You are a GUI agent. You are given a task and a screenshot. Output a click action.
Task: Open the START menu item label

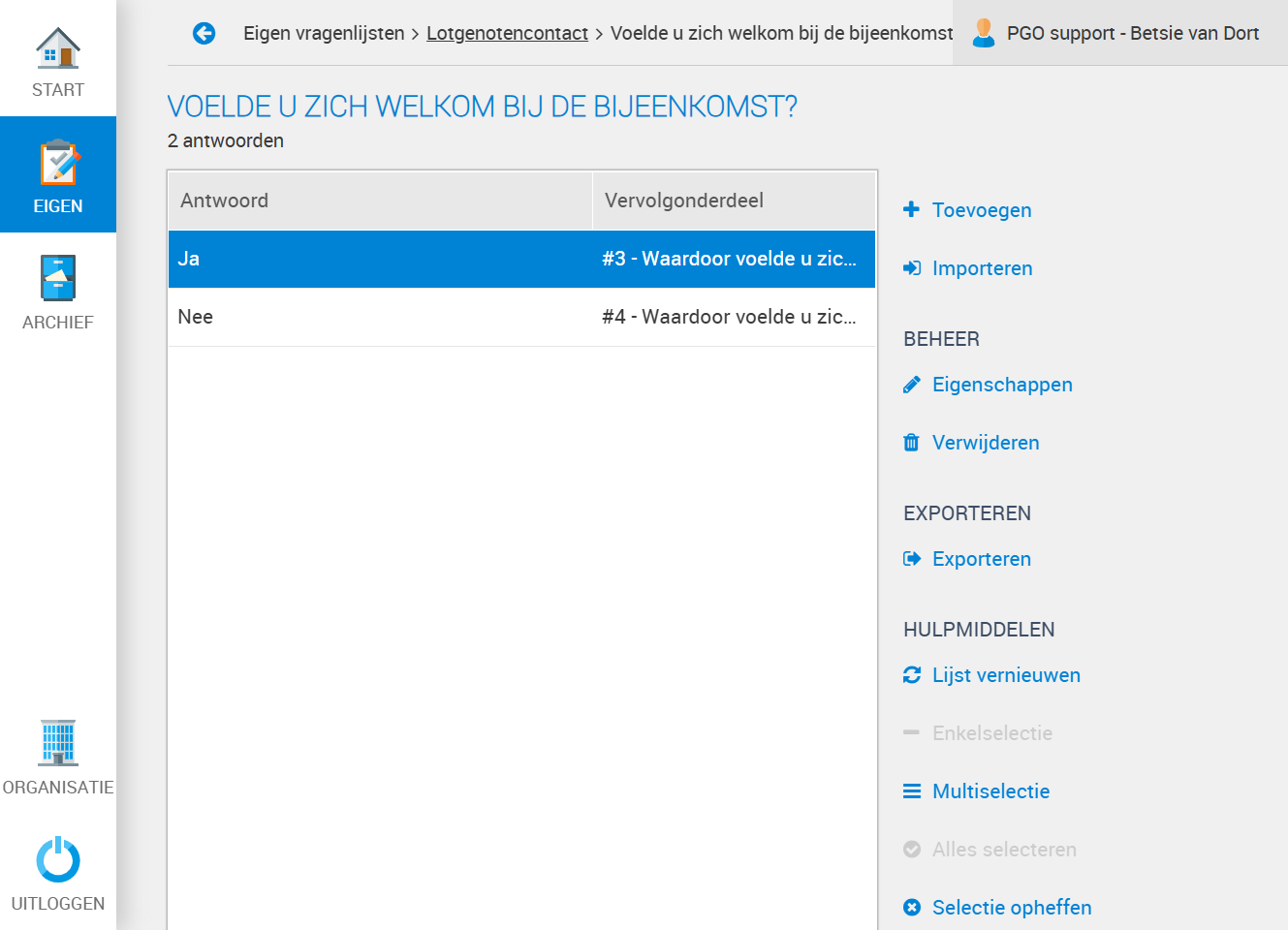click(58, 90)
